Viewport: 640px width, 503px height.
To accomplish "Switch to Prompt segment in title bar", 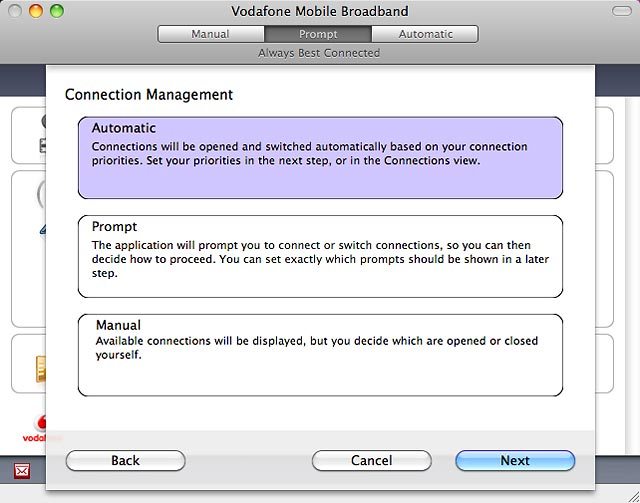I will point(318,34).
